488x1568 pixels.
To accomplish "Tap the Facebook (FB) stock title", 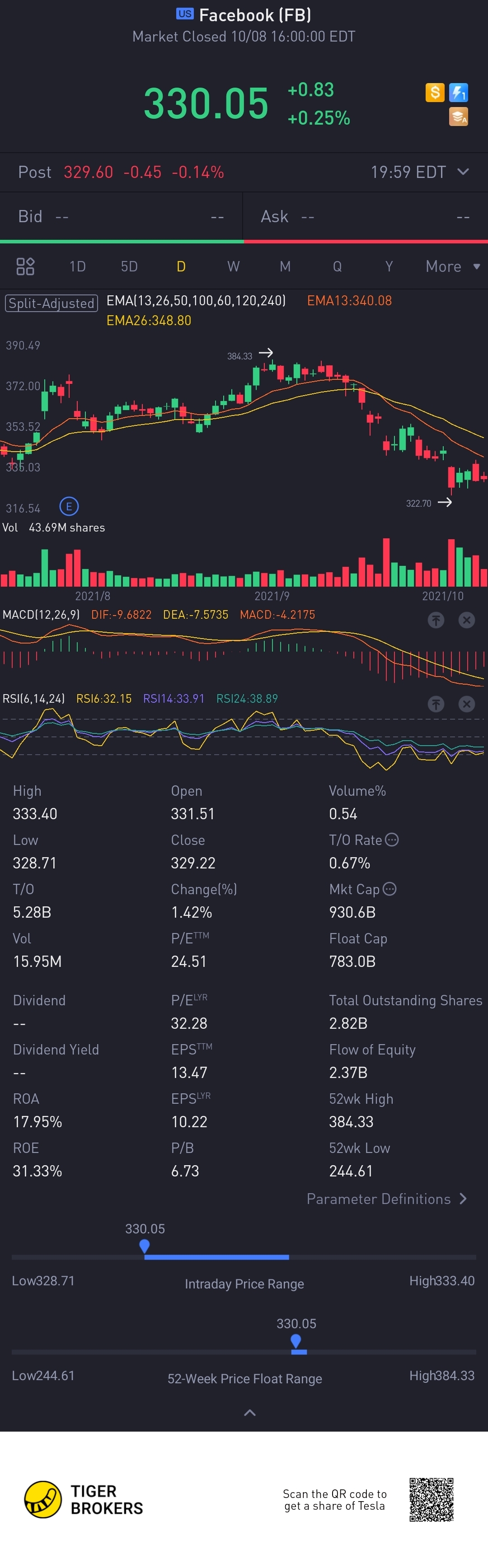I will click(x=255, y=14).
